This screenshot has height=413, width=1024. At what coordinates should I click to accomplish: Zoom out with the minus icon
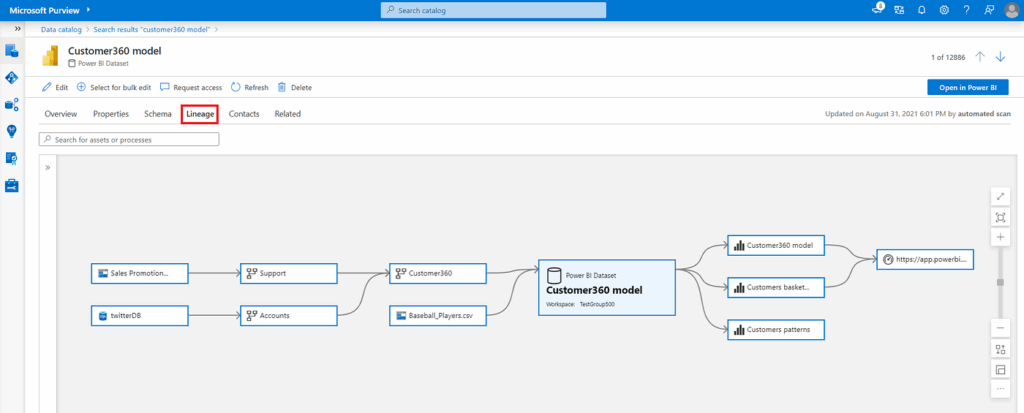999,328
